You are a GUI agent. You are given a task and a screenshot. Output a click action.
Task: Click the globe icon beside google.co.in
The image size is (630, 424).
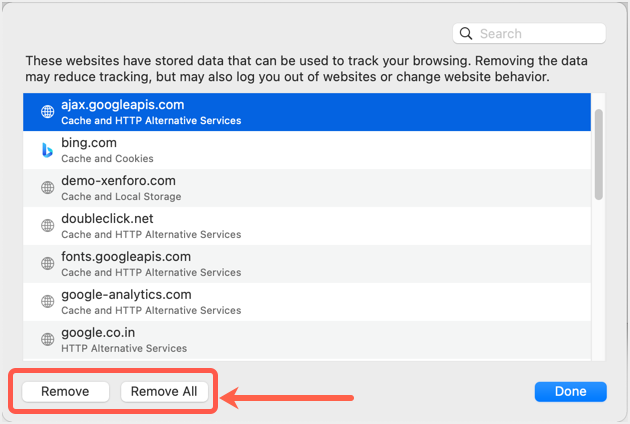47,339
